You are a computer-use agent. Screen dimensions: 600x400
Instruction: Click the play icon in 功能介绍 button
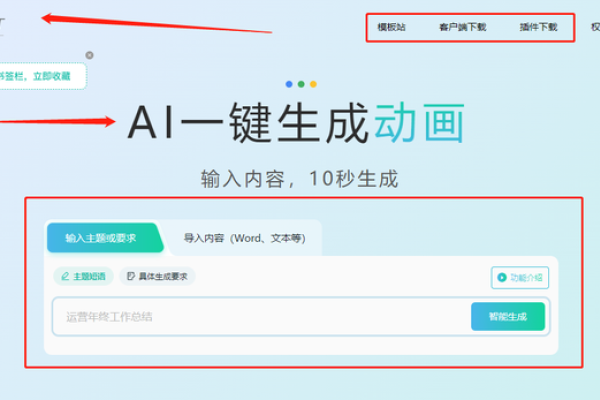(x=501, y=278)
